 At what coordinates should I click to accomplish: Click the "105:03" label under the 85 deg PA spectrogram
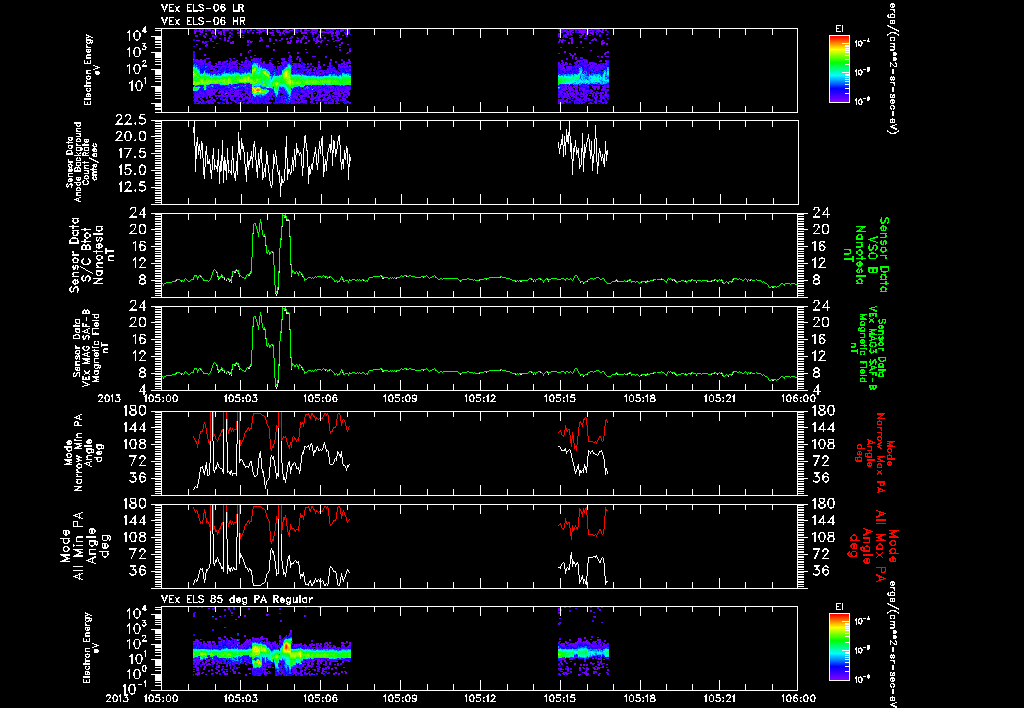point(240,699)
